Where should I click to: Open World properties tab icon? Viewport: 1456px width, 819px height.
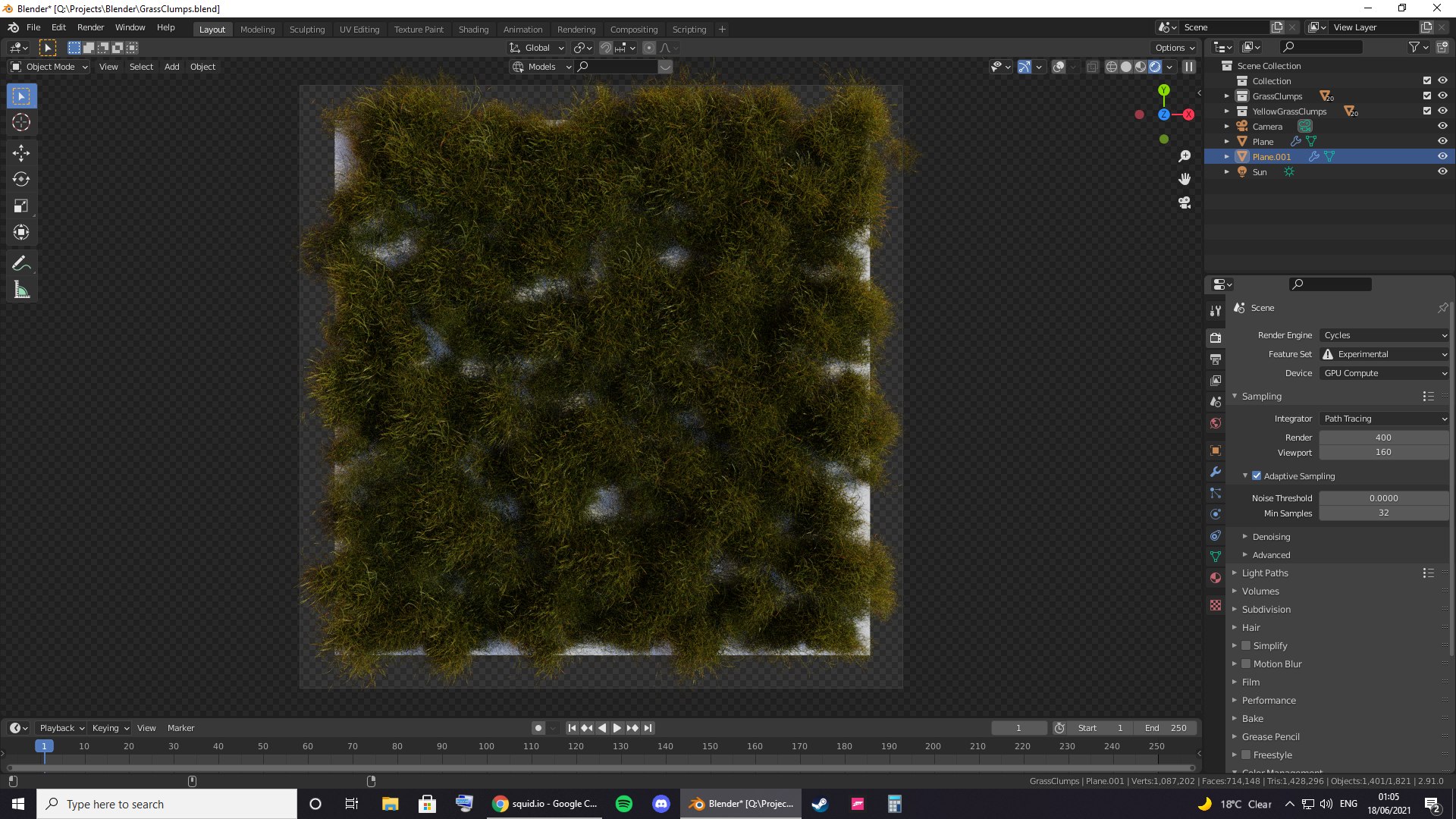pyautogui.click(x=1216, y=423)
